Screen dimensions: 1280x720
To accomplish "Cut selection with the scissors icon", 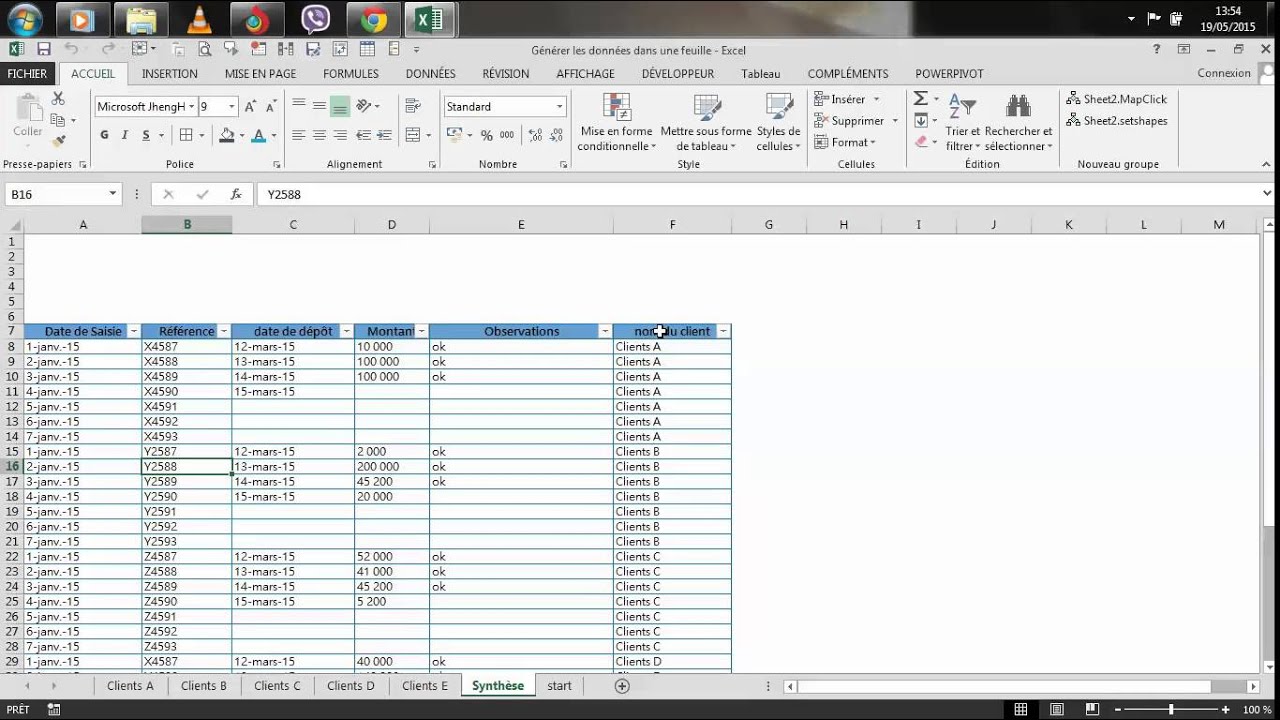I will coord(58,98).
